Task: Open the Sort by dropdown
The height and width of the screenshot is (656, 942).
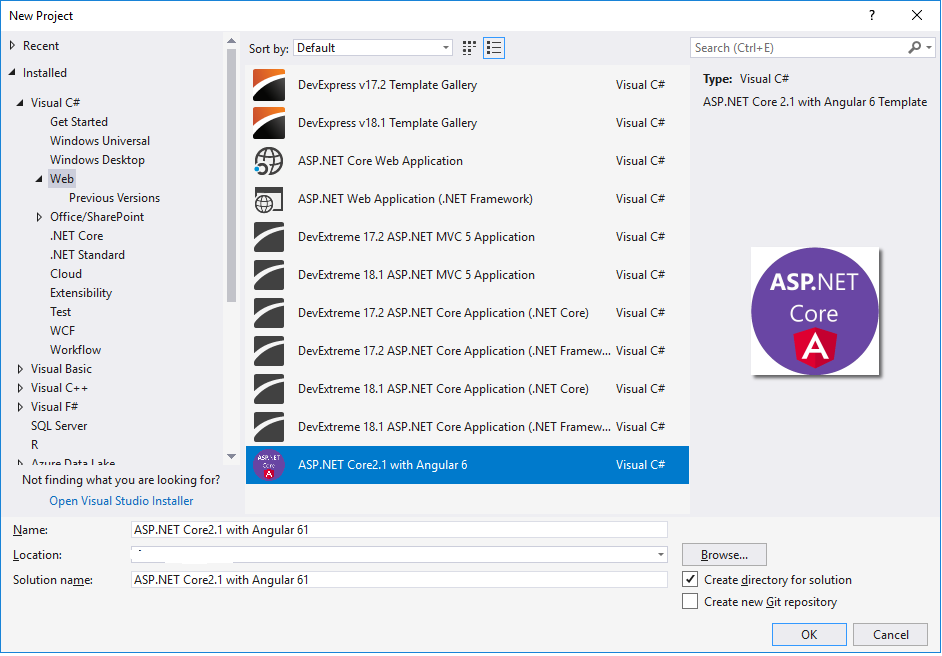Action: click(x=374, y=48)
